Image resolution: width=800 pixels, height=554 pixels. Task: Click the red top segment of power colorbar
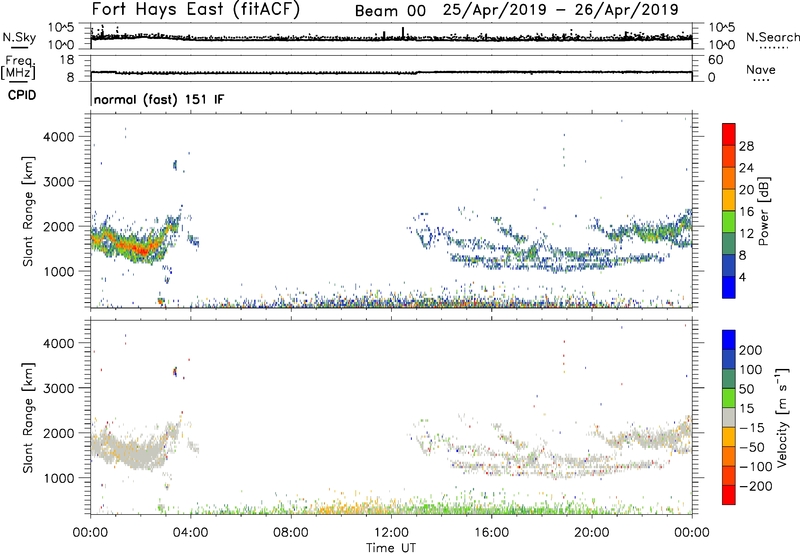[x=729, y=134]
